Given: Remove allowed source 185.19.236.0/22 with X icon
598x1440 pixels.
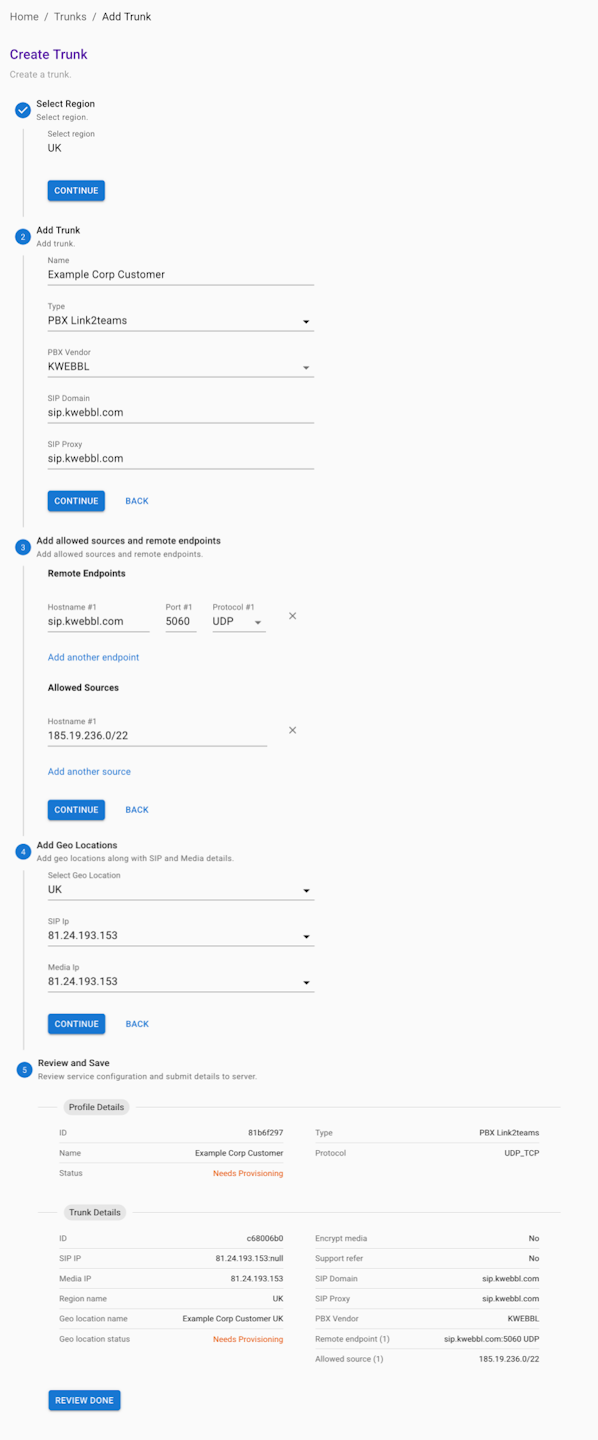Looking at the screenshot, I should coord(292,730).
